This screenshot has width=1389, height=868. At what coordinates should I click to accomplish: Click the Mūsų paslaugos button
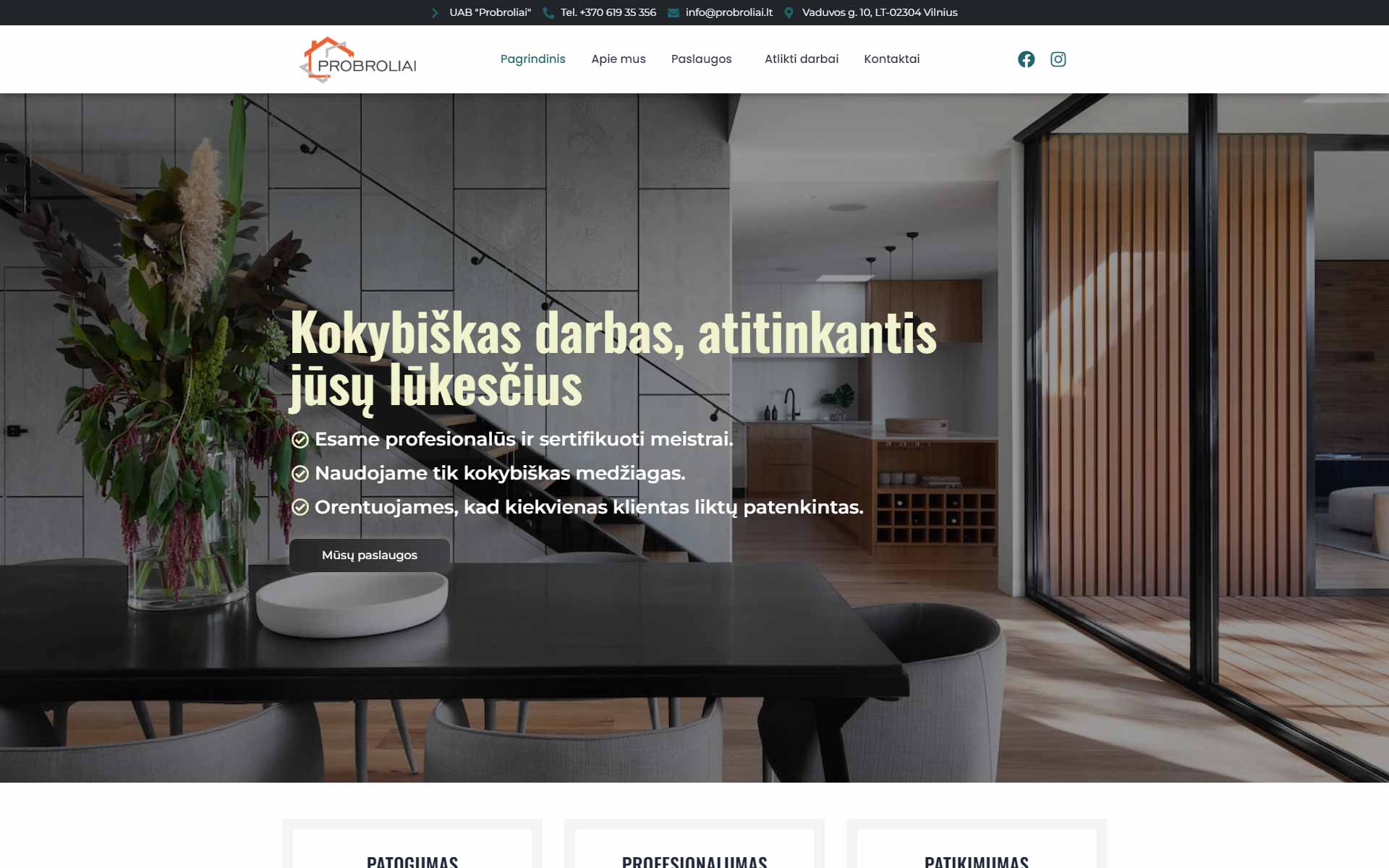click(x=370, y=556)
